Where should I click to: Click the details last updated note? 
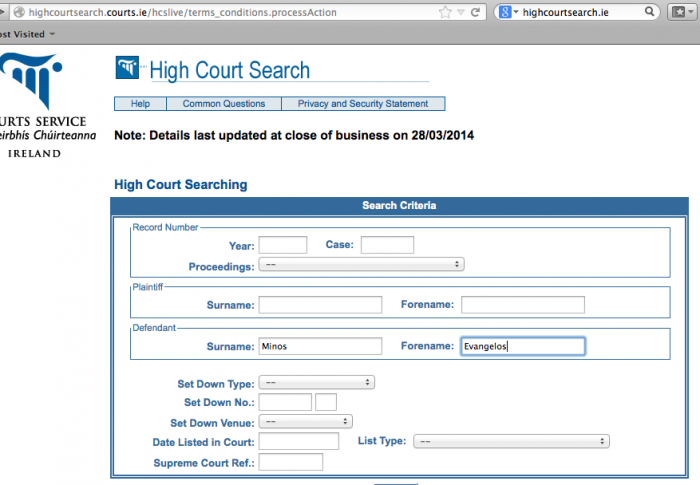[294, 135]
